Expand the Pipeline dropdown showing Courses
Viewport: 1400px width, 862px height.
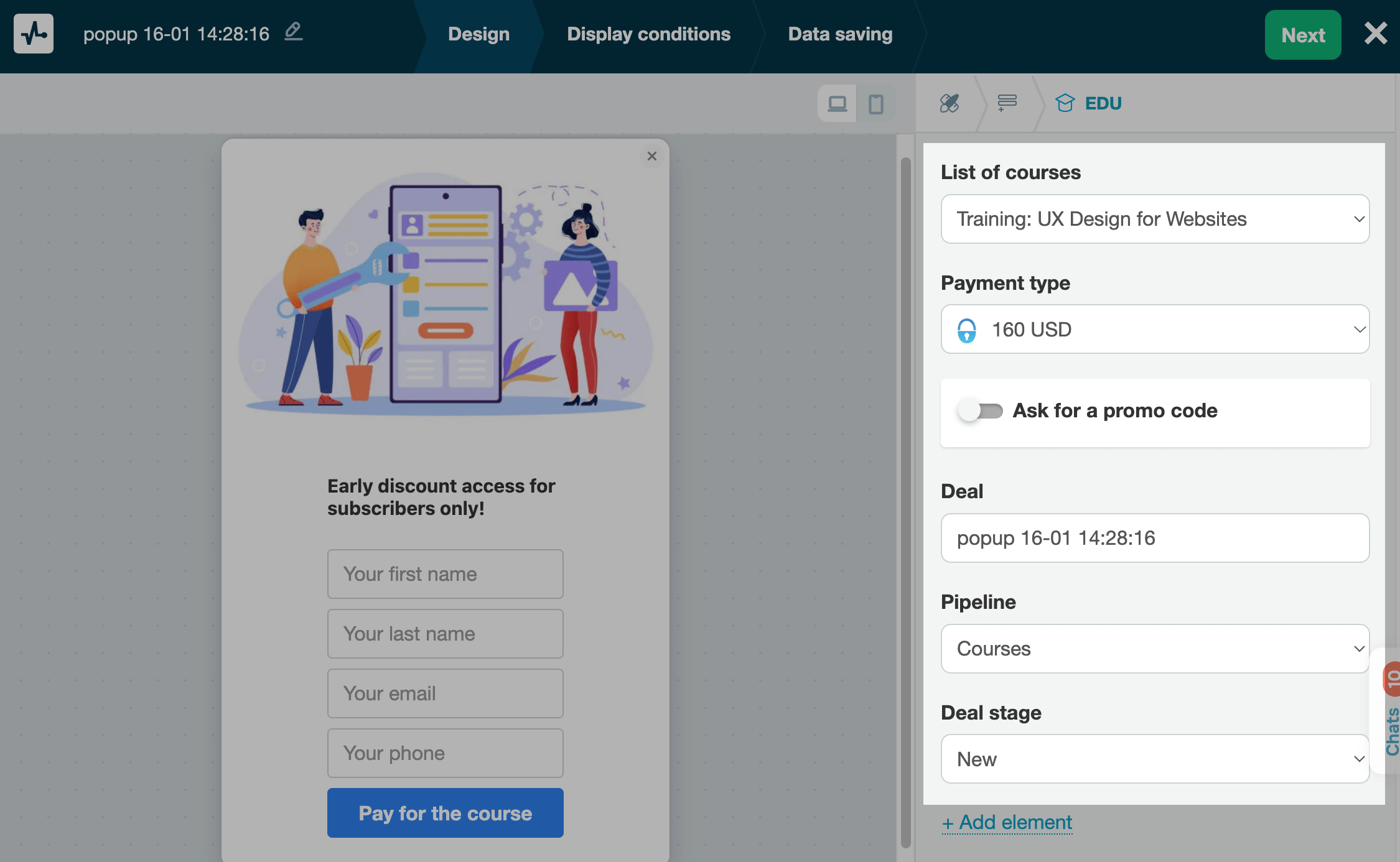pyautogui.click(x=1154, y=648)
